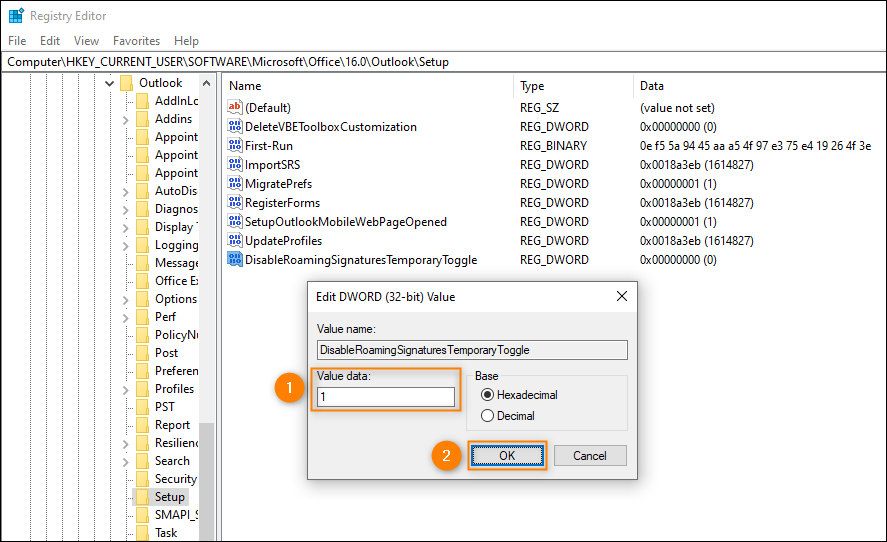Open the File menu
This screenshot has height=542, width=887.
point(17,41)
